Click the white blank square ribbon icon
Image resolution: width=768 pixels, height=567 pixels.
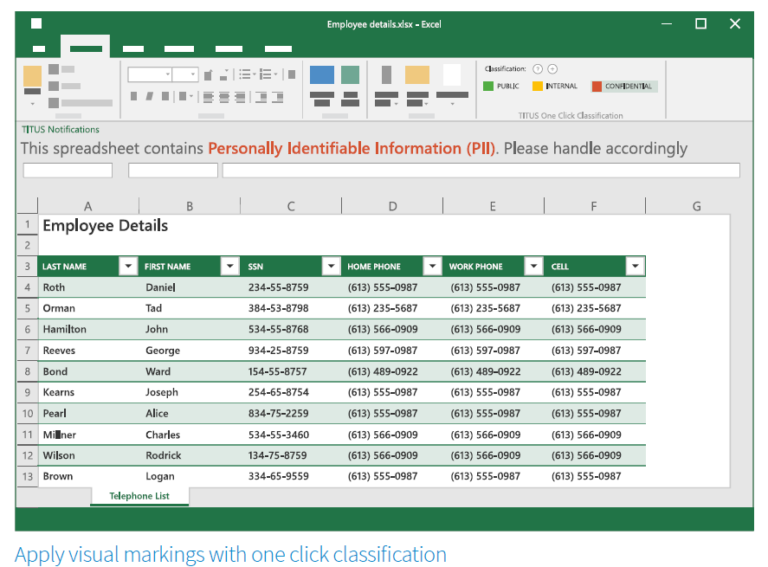(x=452, y=75)
